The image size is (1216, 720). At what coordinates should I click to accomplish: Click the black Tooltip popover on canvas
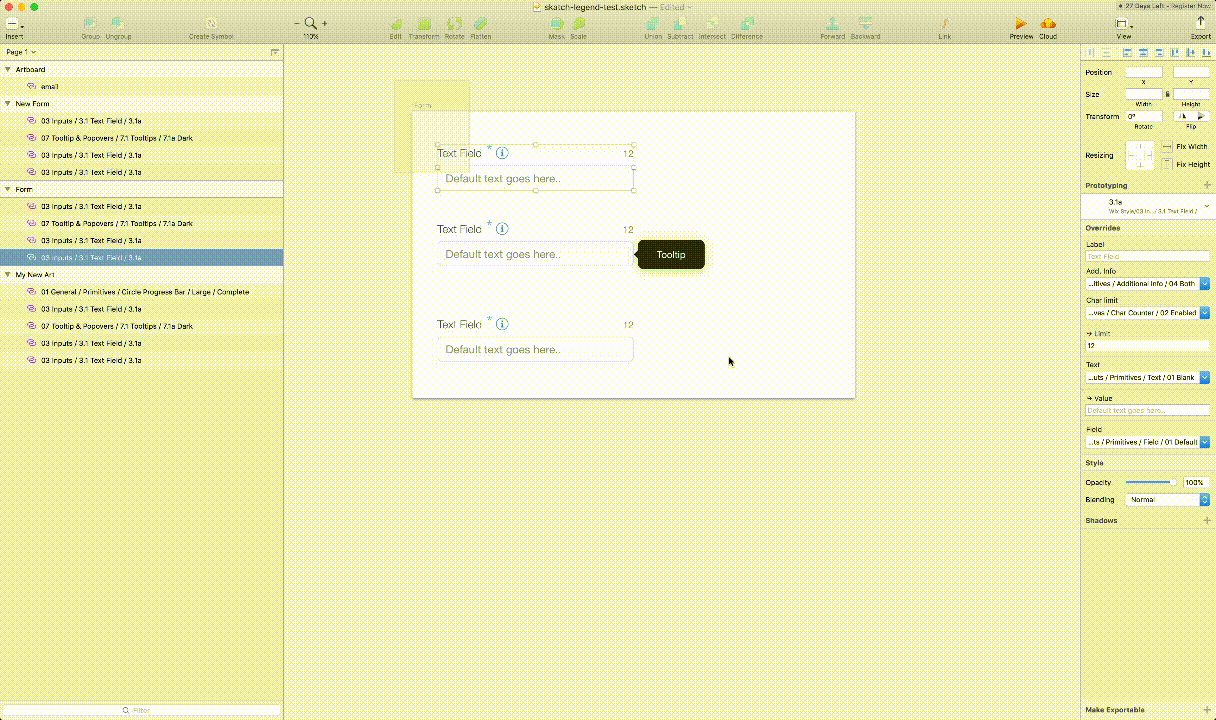tap(671, 255)
